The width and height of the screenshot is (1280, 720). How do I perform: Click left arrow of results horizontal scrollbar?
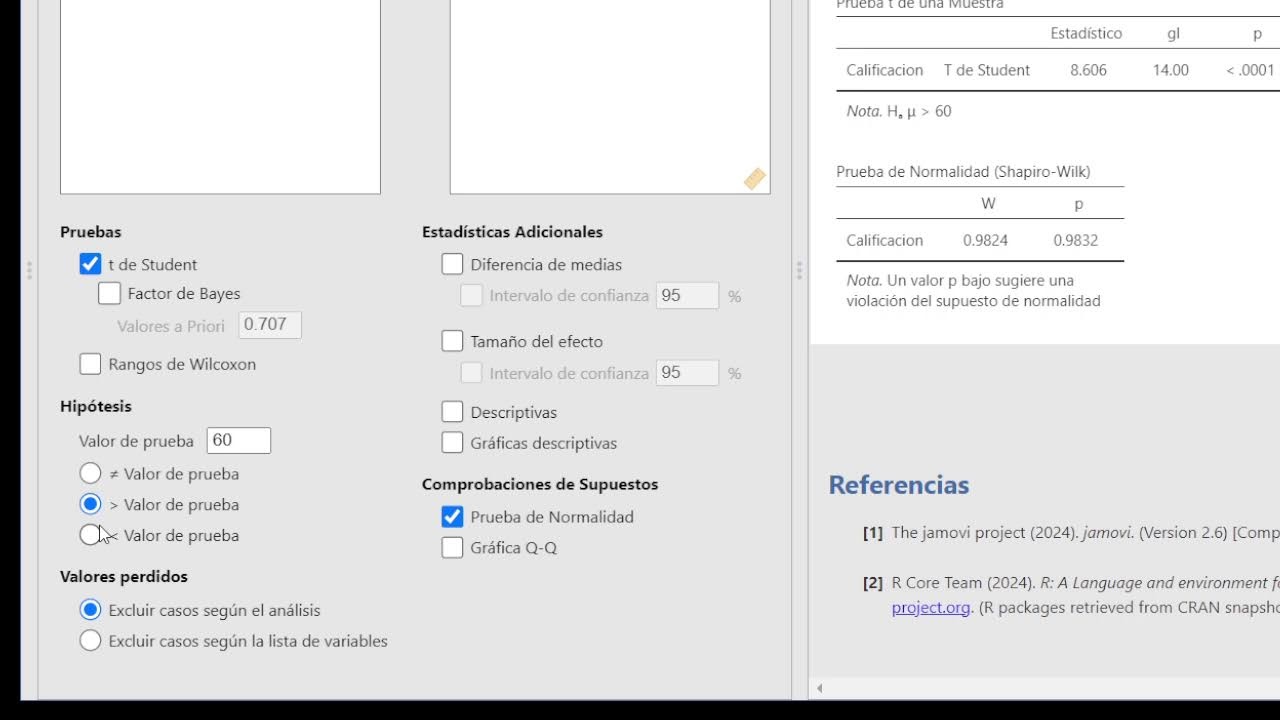tap(820, 688)
